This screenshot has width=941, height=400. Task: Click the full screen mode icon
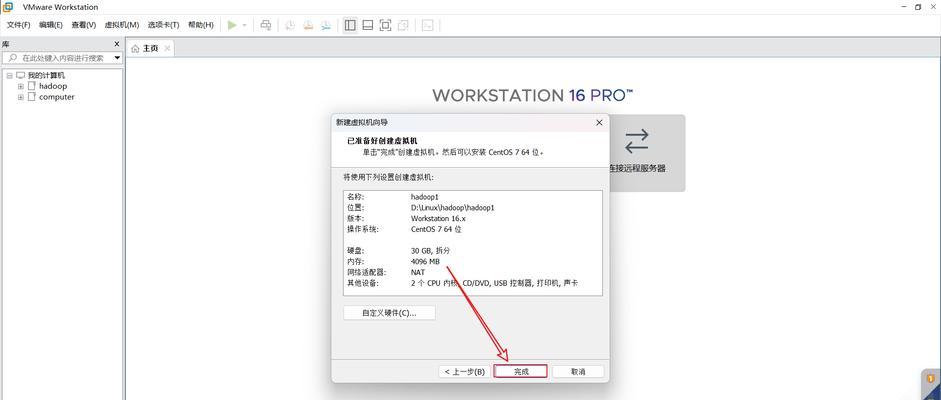[385, 25]
